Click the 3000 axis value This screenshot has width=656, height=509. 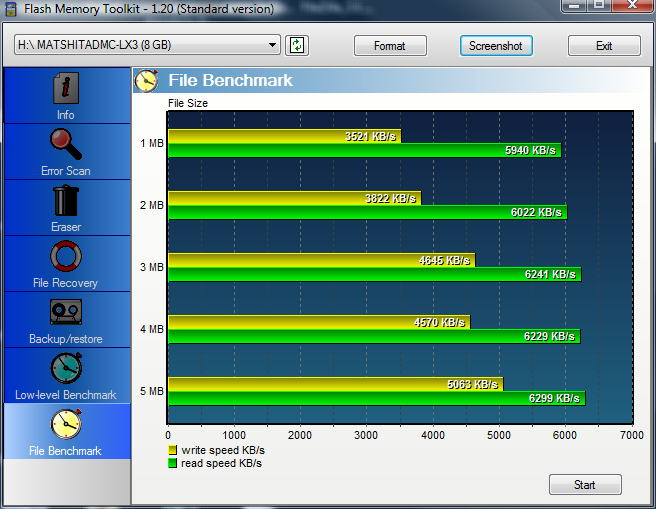pos(366,435)
